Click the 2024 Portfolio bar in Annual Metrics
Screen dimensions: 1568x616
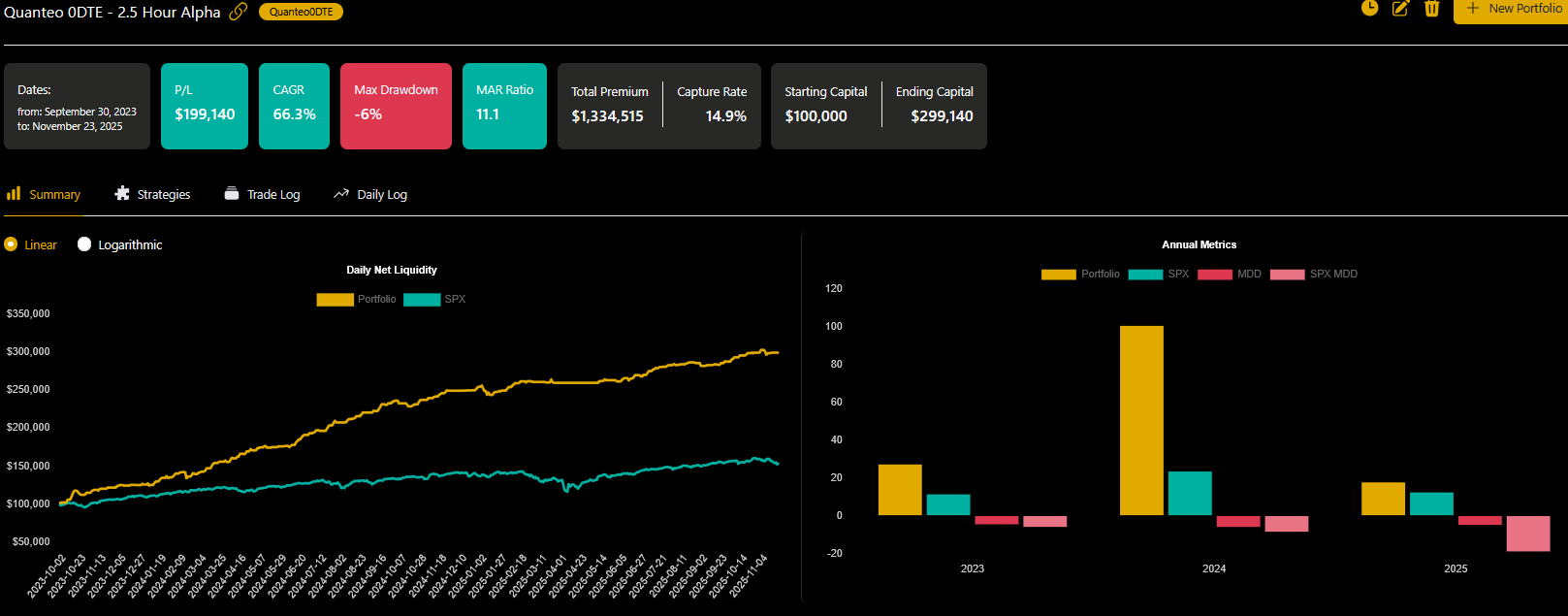[1141, 420]
